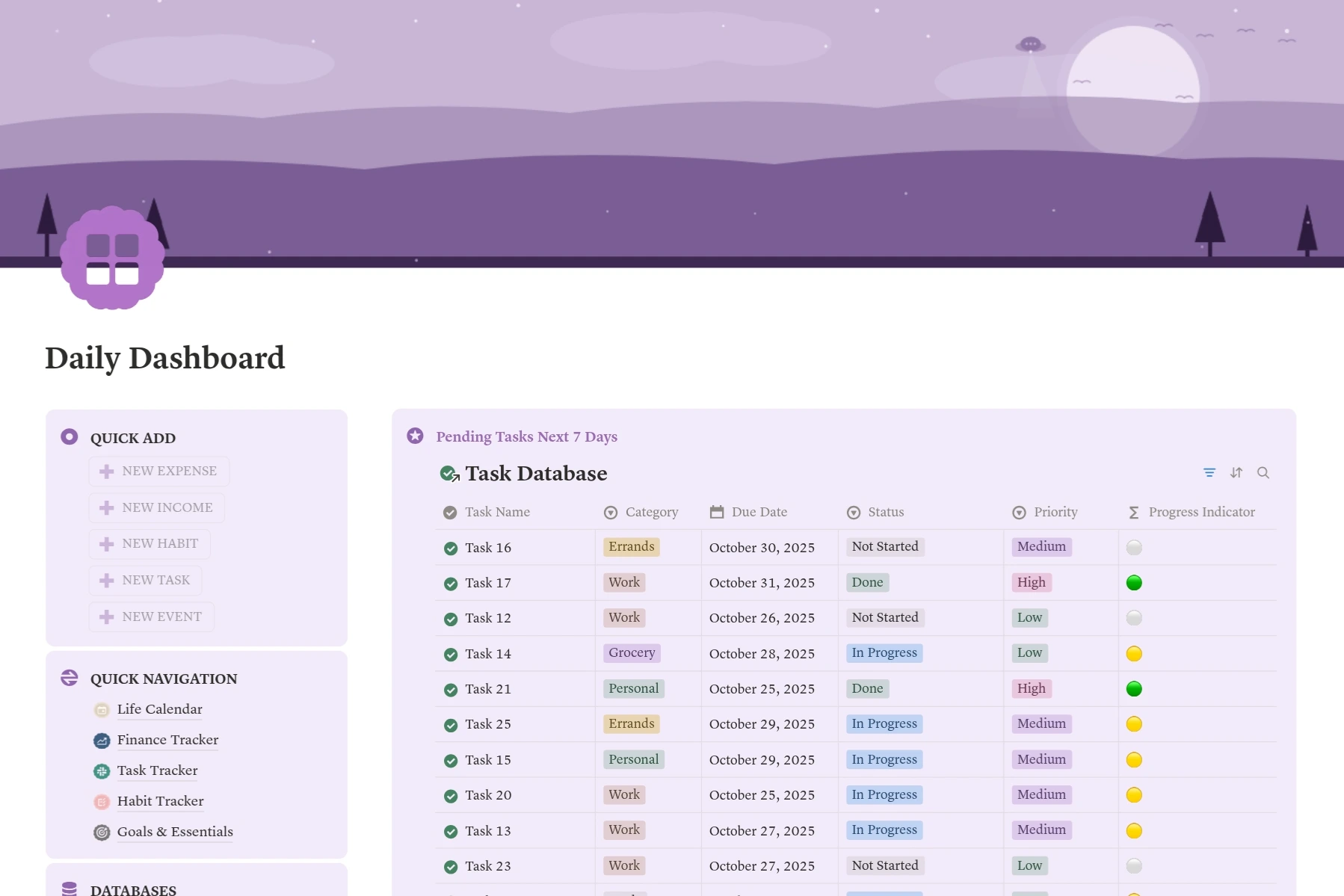
Task: Click the NEW EXPENSE button
Action: click(158, 472)
